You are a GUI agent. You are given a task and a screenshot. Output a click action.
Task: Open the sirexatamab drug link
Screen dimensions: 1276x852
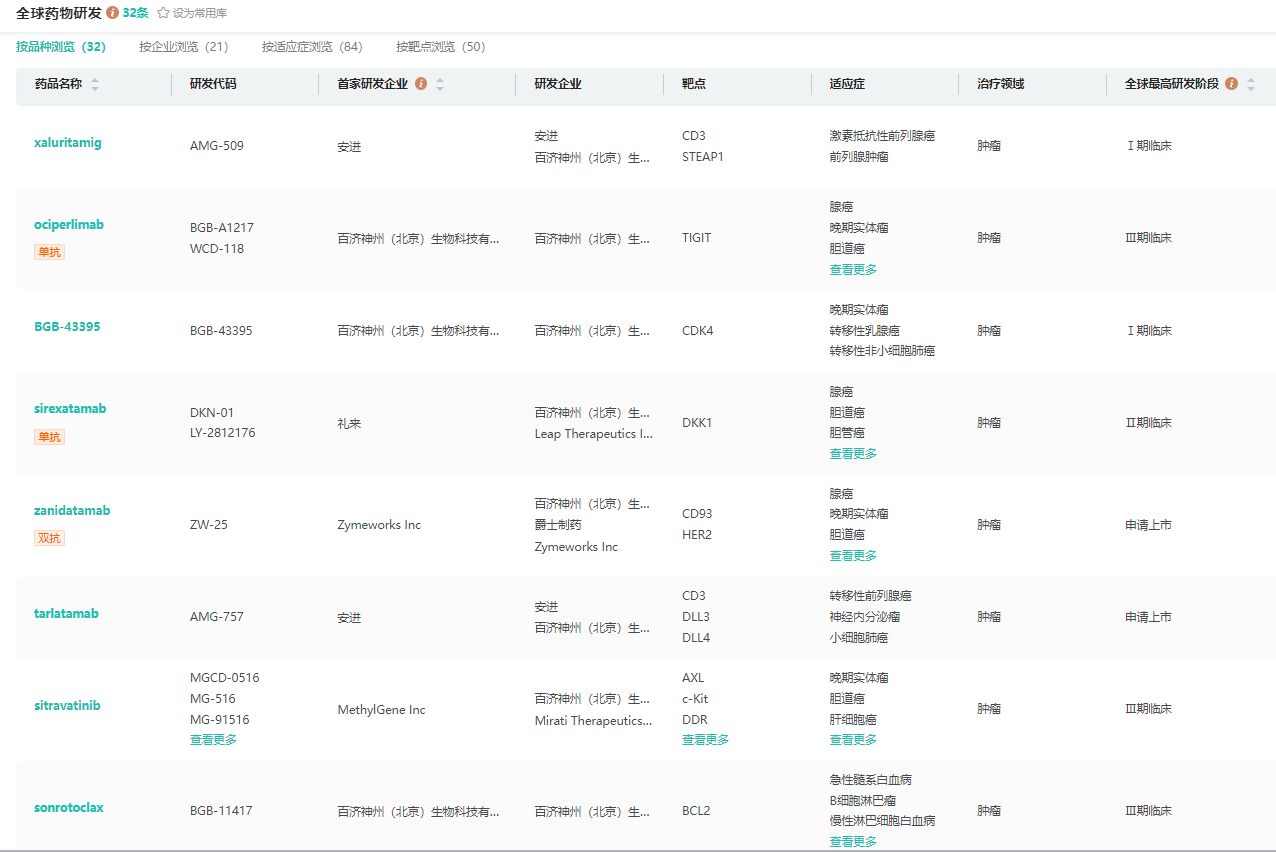tap(70, 409)
